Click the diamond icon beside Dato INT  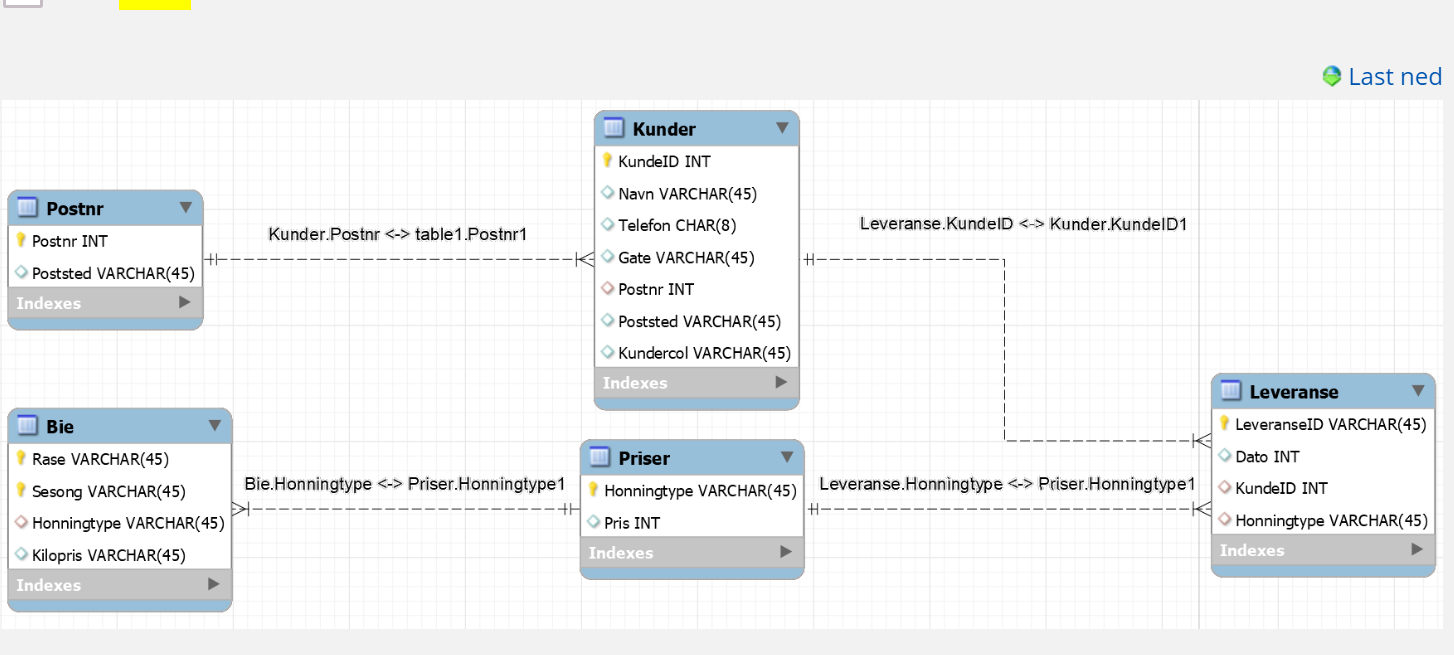point(1224,456)
